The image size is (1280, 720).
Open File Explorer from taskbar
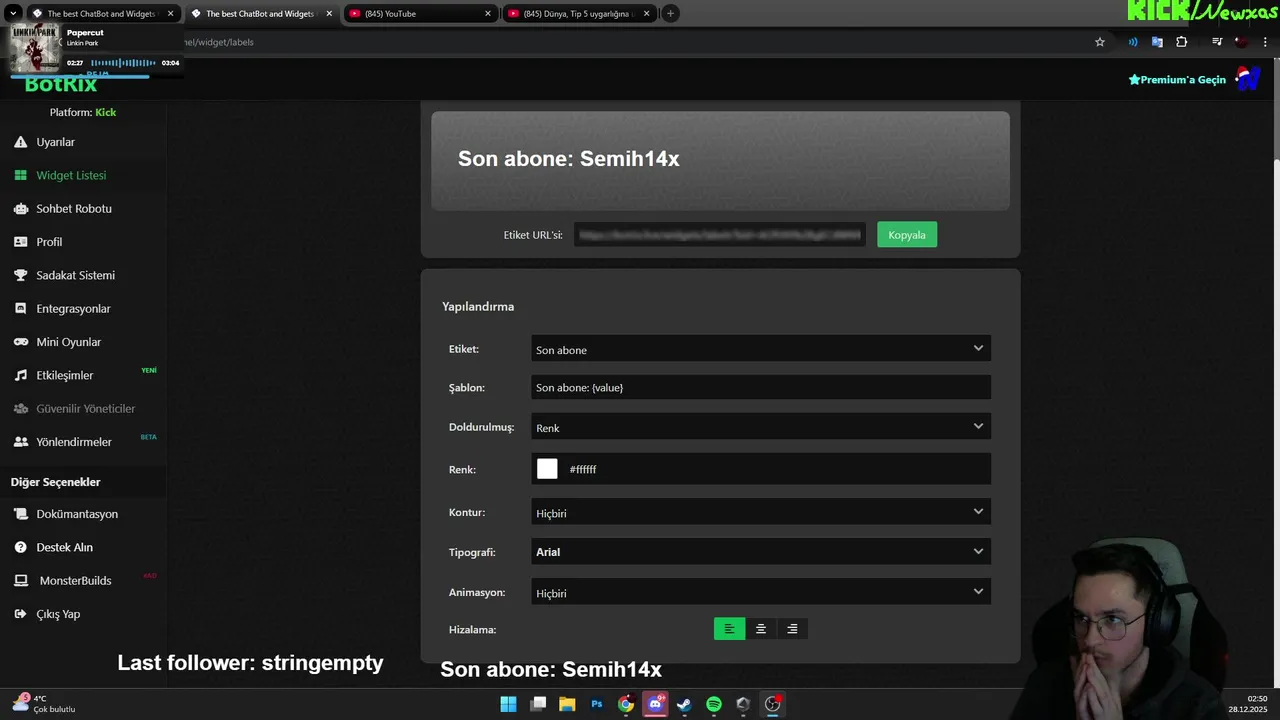coord(567,704)
